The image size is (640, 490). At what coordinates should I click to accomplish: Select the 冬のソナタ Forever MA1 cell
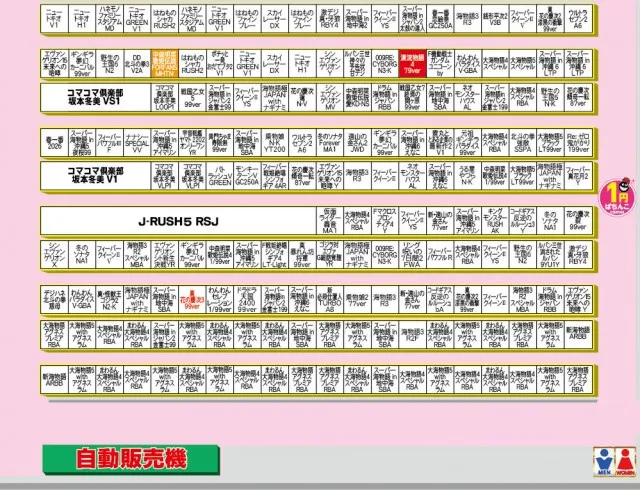point(329,143)
